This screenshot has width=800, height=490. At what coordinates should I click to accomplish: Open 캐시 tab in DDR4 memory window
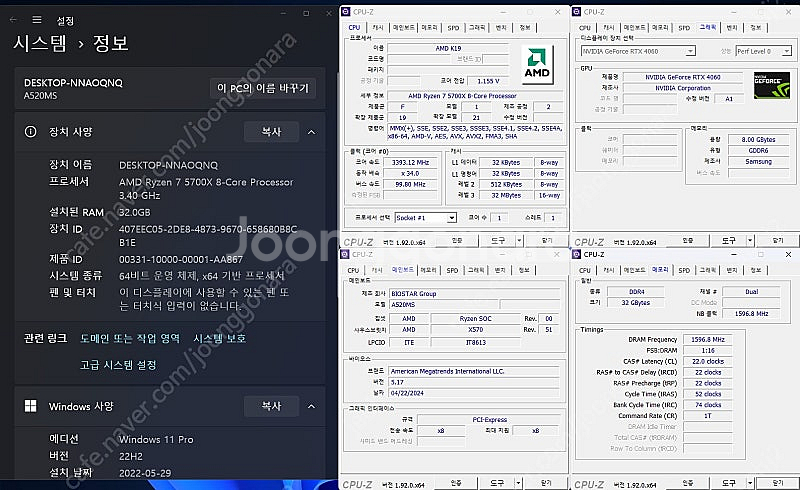pos(609,270)
